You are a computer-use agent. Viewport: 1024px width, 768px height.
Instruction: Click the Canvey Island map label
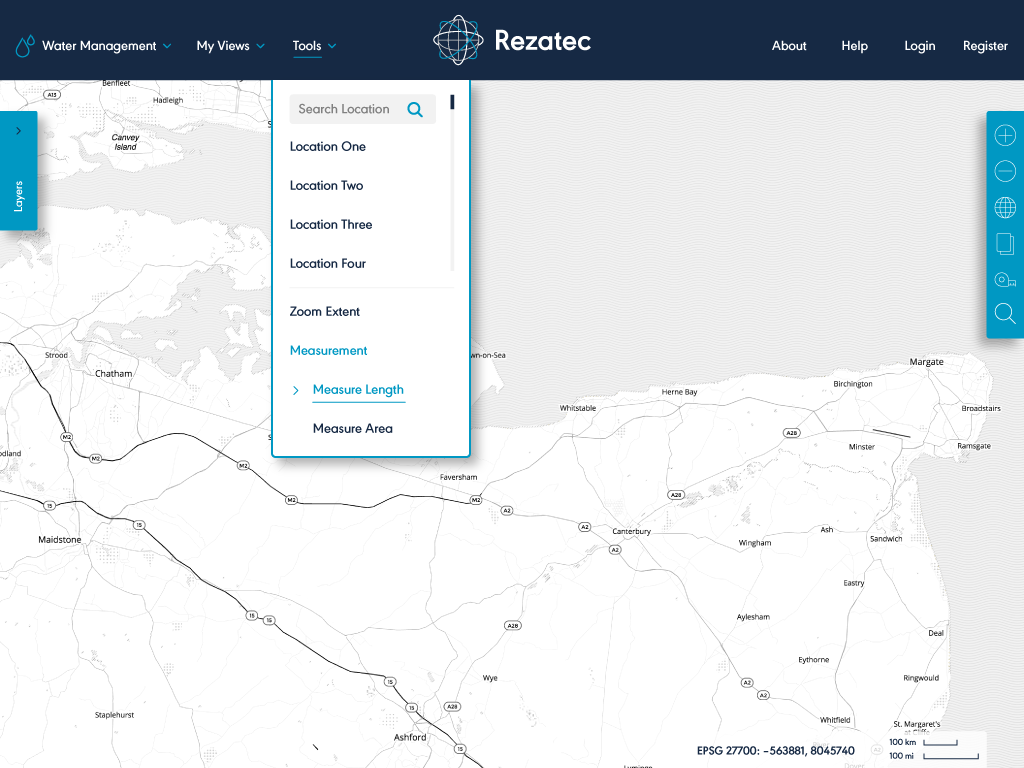click(125, 142)
